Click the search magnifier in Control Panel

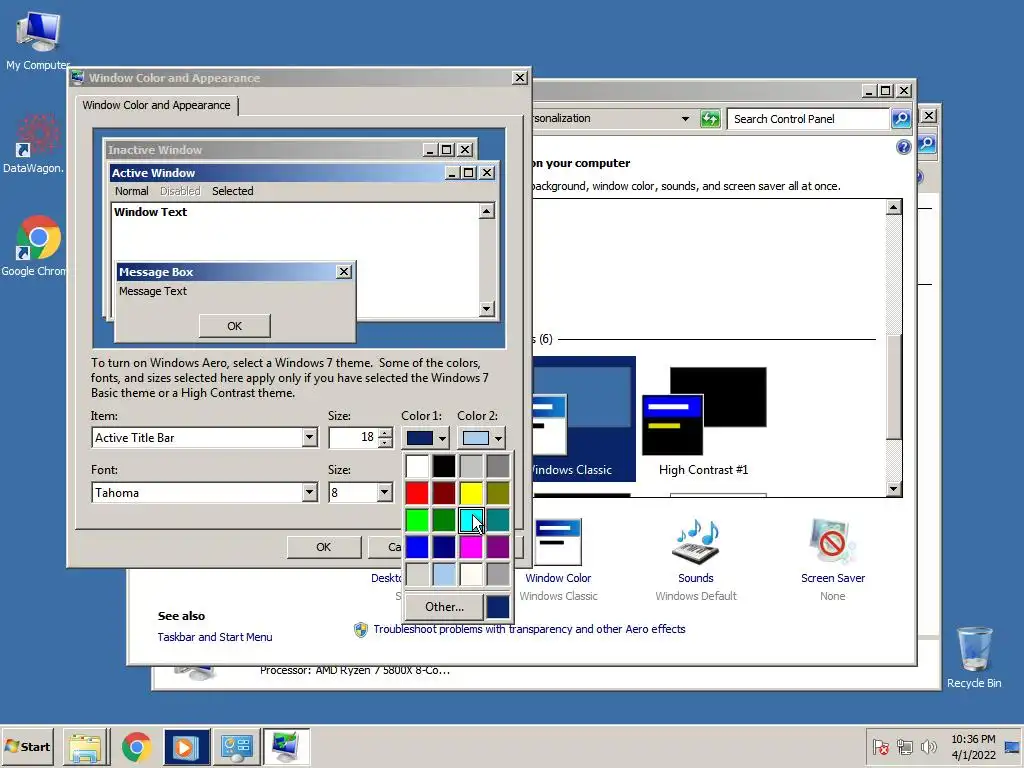901,119
